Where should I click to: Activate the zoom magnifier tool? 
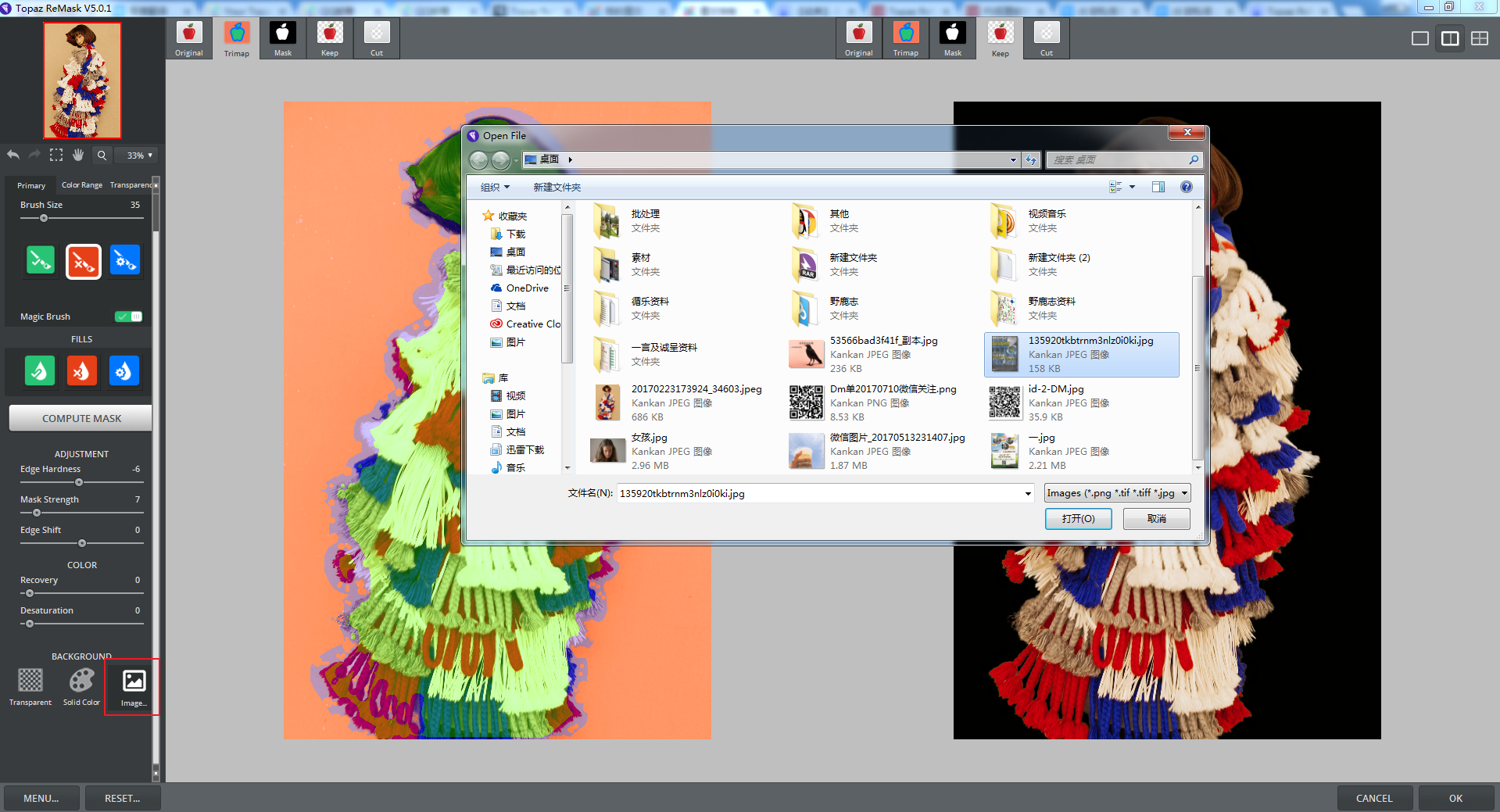click(102, 155)
